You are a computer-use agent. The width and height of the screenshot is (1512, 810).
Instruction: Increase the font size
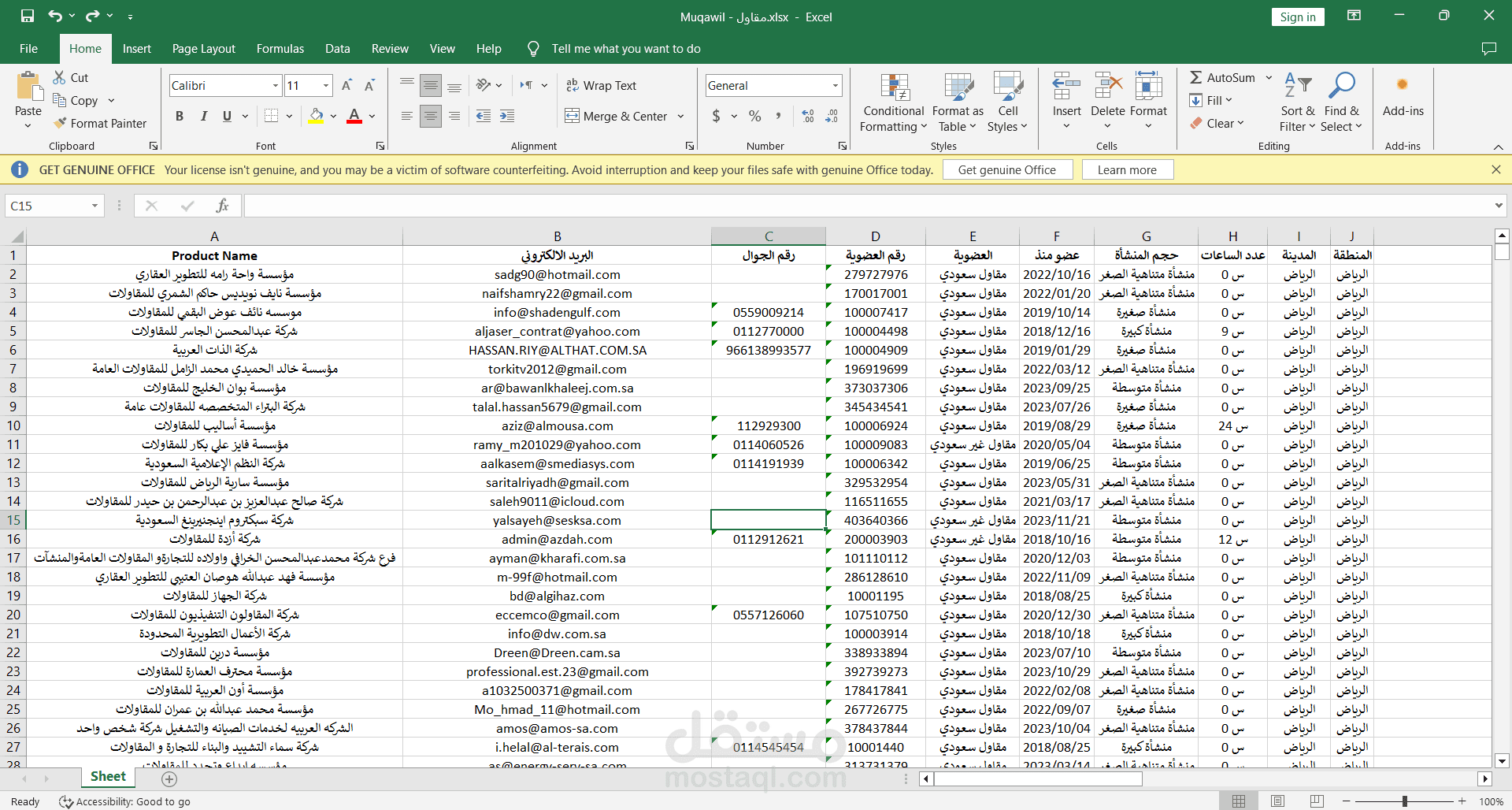click(346, 85)
